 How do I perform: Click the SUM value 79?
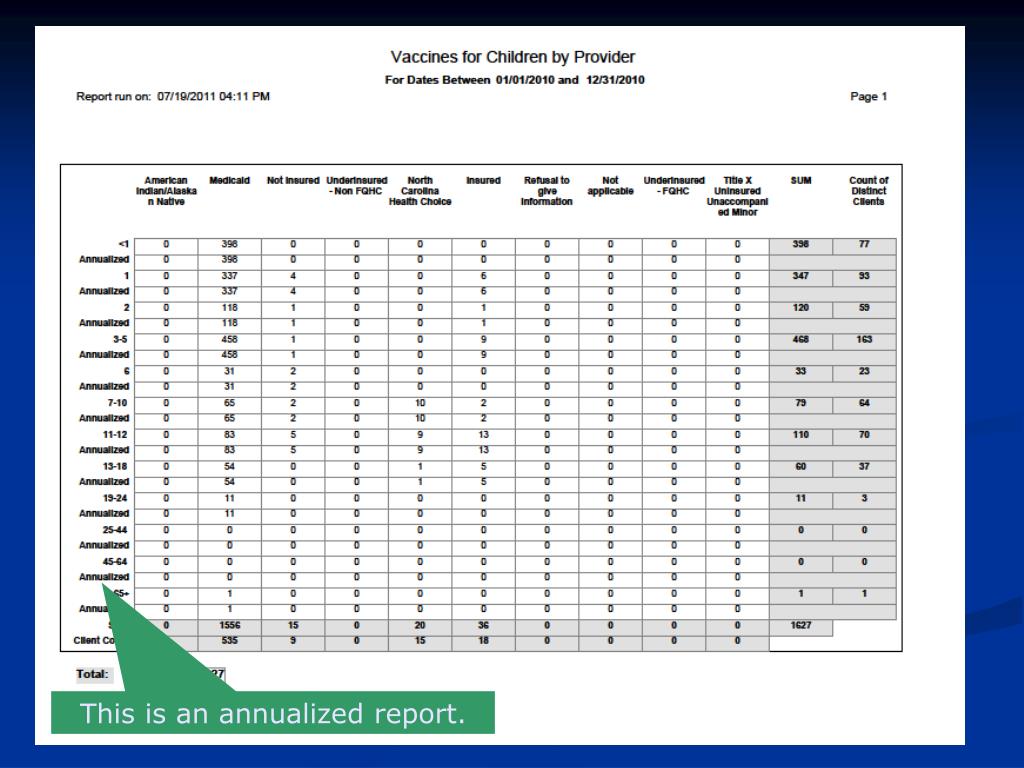[801, 403]
